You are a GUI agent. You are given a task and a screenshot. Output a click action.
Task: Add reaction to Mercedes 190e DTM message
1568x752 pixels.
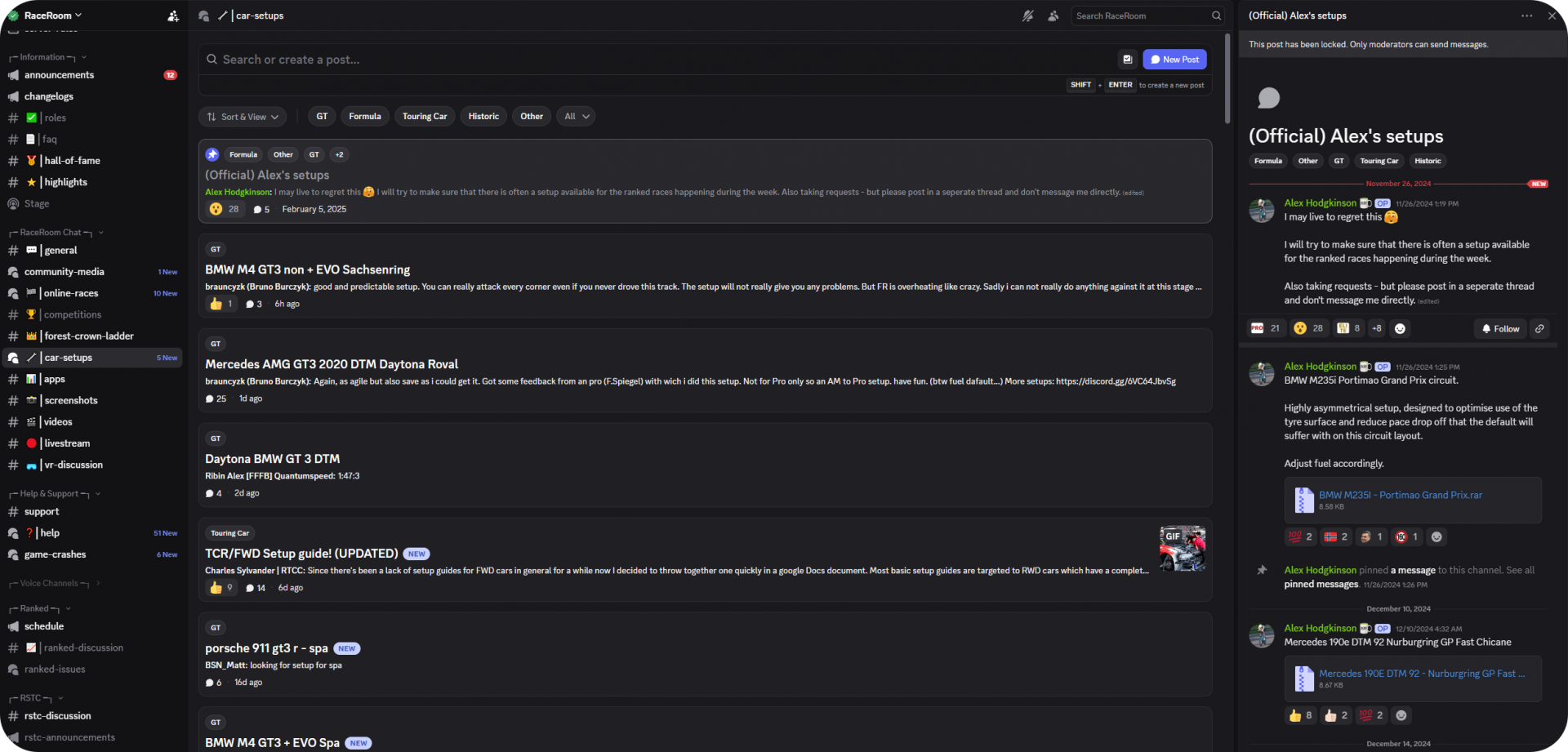tap(1401, 715)
